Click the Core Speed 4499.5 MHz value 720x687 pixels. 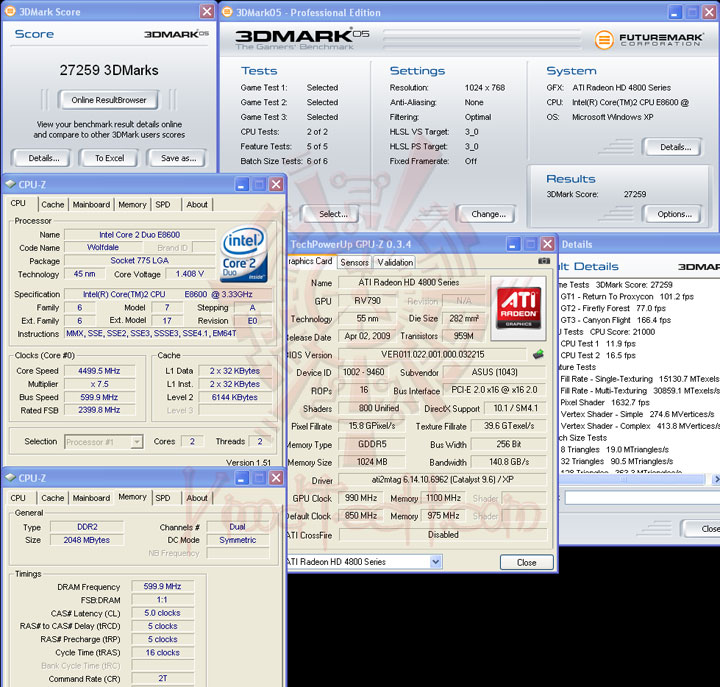coord(99,371)
